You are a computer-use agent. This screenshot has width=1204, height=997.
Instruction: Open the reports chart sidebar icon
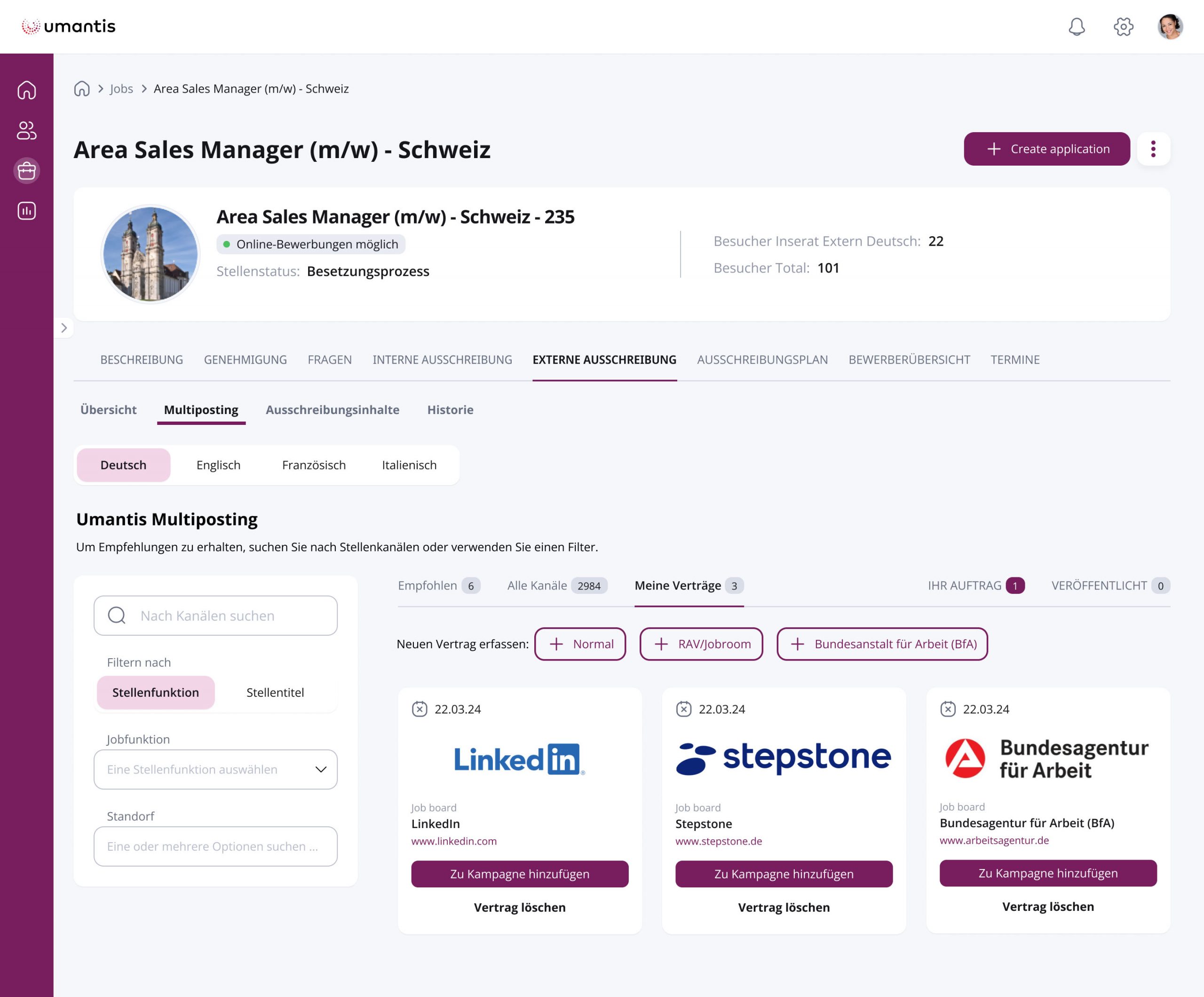pos(26,211)
